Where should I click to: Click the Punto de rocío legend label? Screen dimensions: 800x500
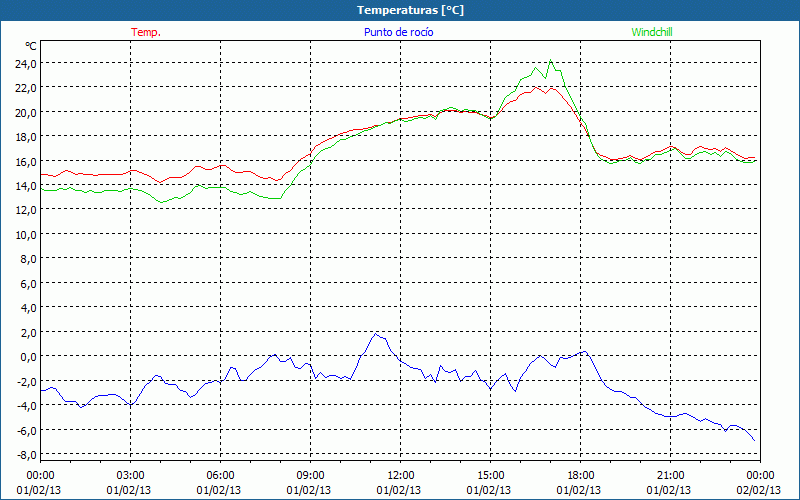[x=398, y=32]
